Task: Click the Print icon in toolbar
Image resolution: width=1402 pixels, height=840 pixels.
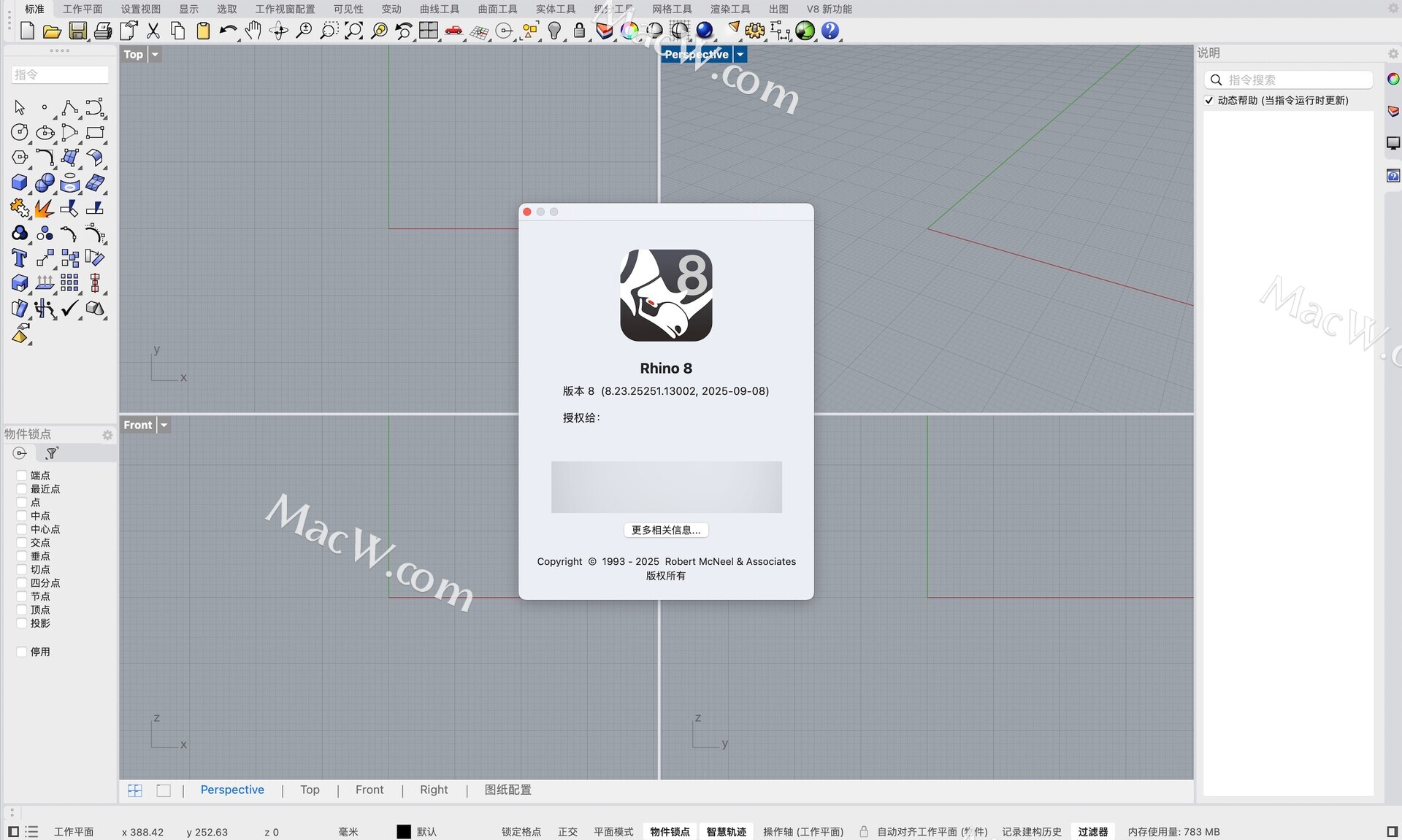Action: [x=103, y=31]
